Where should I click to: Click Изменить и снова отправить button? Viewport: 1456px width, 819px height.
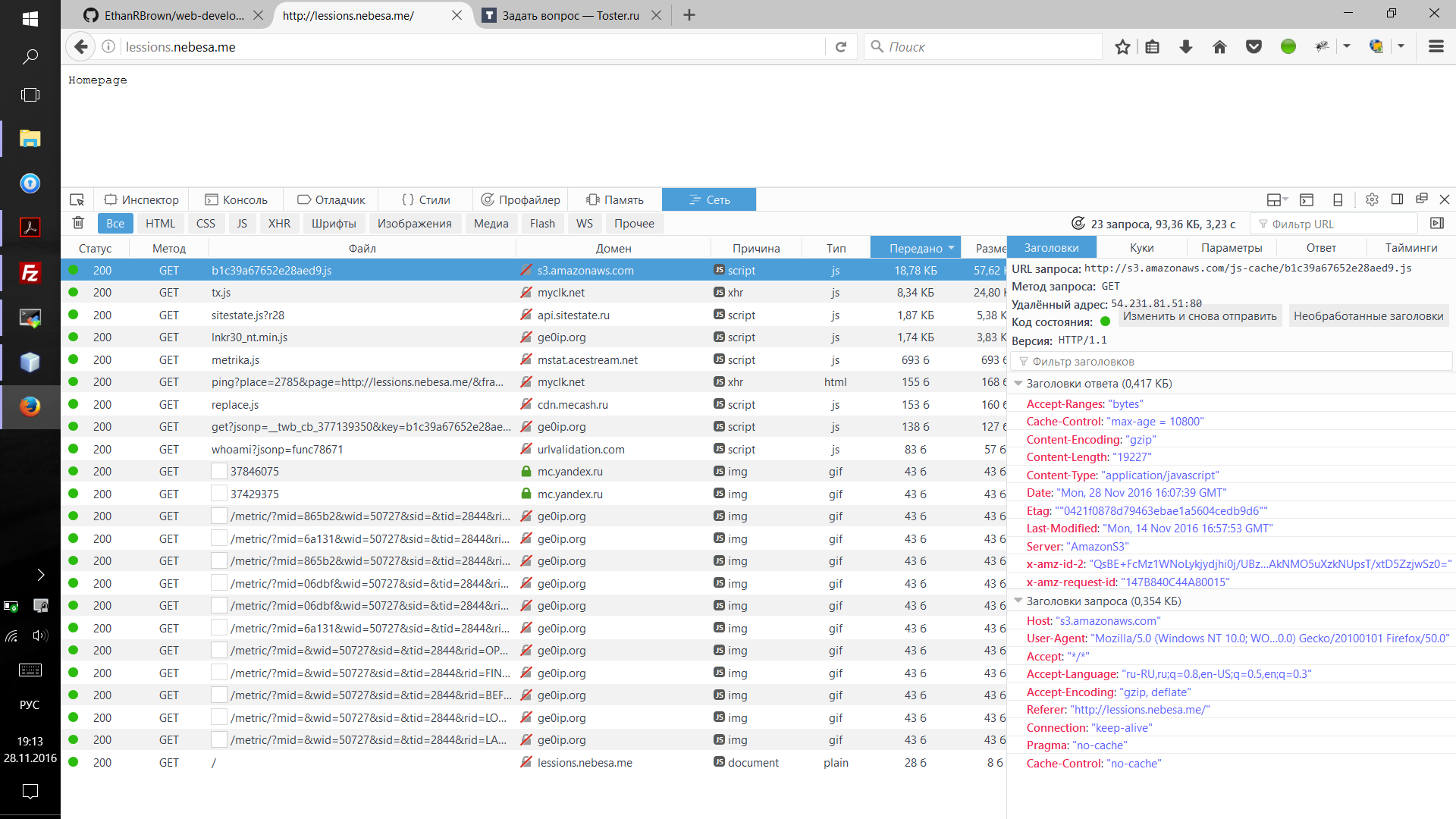[x=1200, y=316]
